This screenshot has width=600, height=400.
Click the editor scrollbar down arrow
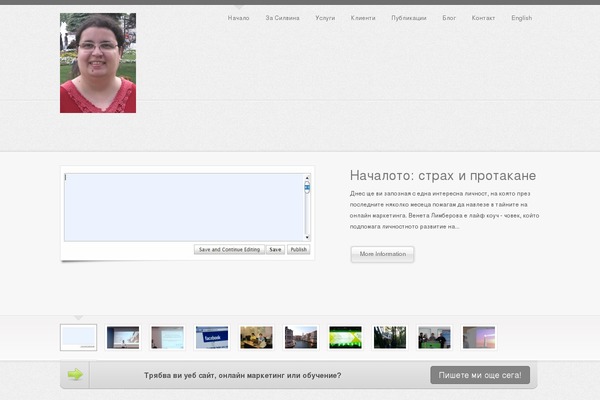pos(307,238)
